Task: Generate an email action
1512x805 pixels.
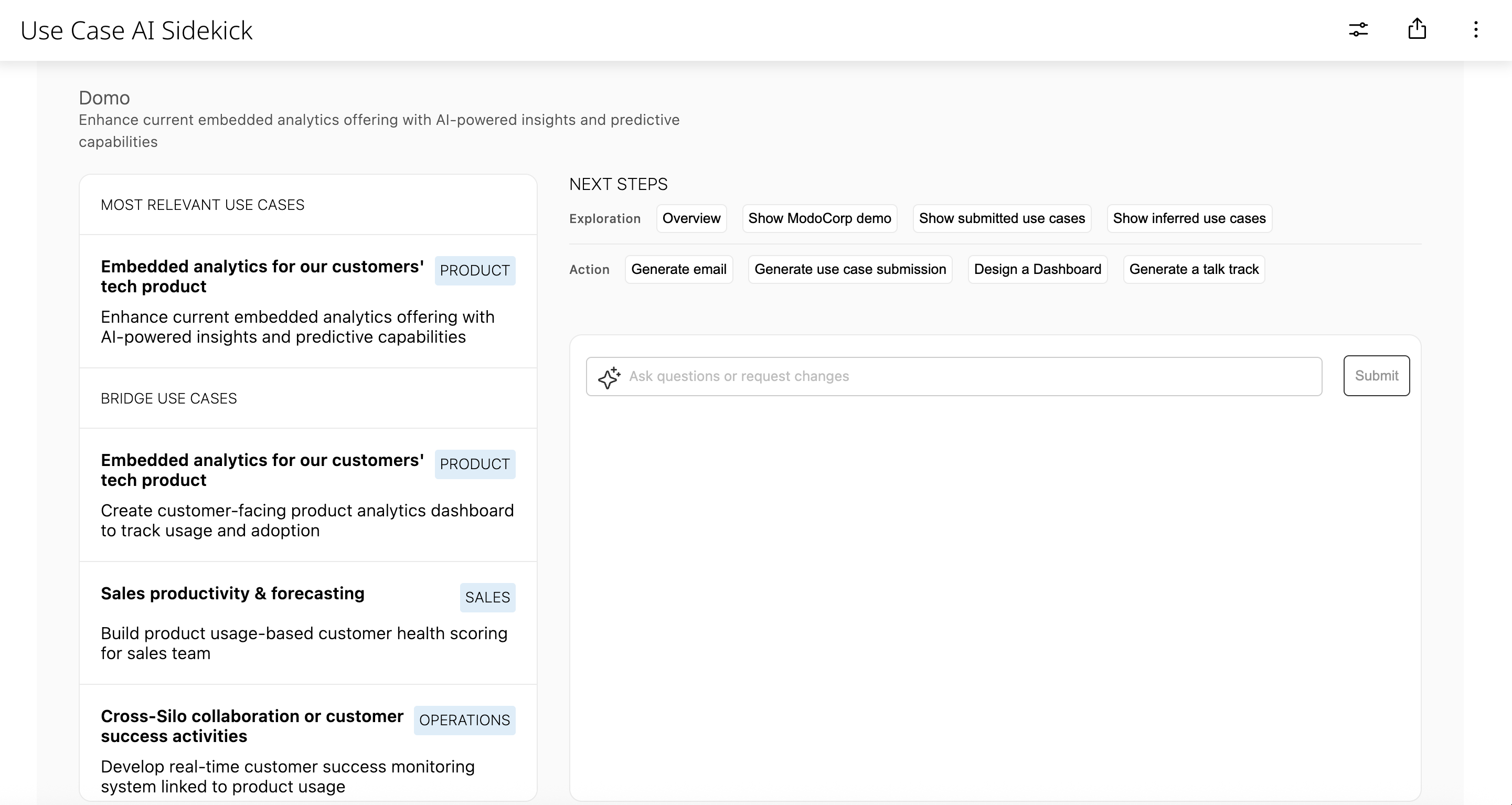Action: coord(678,269)
